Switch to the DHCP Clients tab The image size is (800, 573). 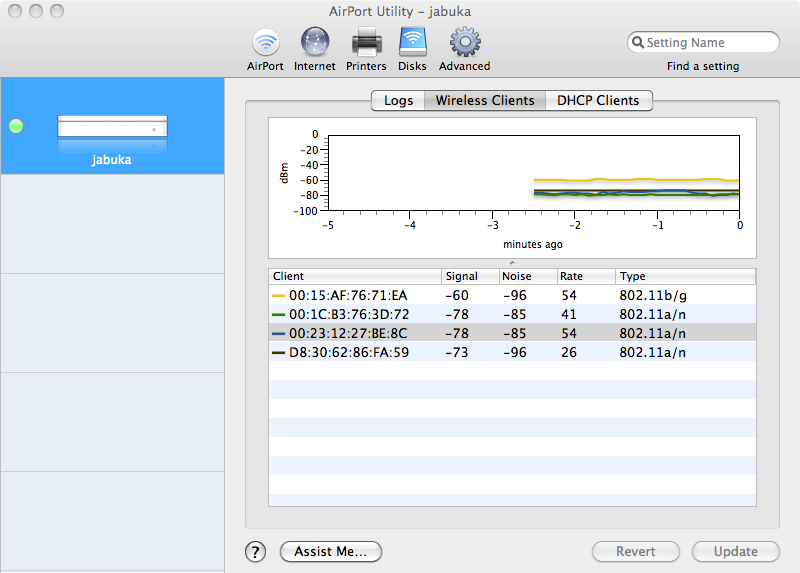[x=598, y=101]
